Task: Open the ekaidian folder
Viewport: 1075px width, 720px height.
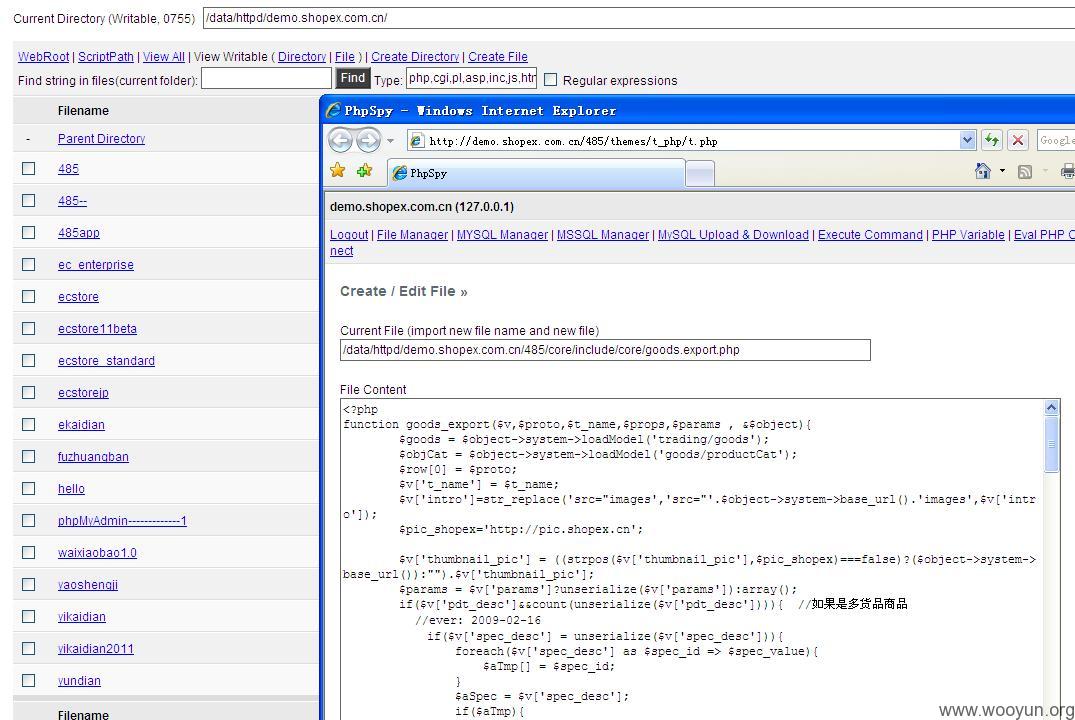Action: (x=82, y=424)
